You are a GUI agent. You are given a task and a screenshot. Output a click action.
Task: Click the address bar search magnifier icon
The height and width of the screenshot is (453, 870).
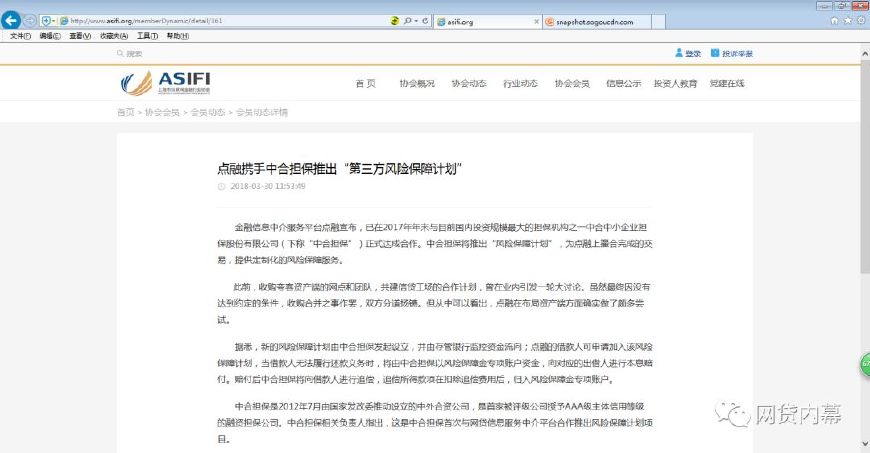[x=407, y=21]
